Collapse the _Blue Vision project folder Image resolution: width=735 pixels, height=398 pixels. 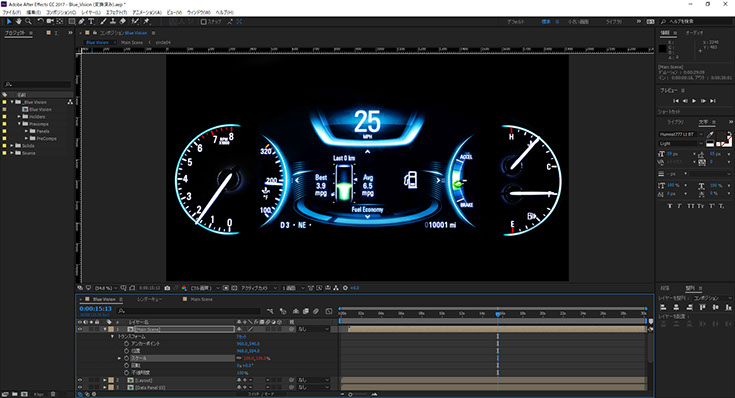pos(12,102)
